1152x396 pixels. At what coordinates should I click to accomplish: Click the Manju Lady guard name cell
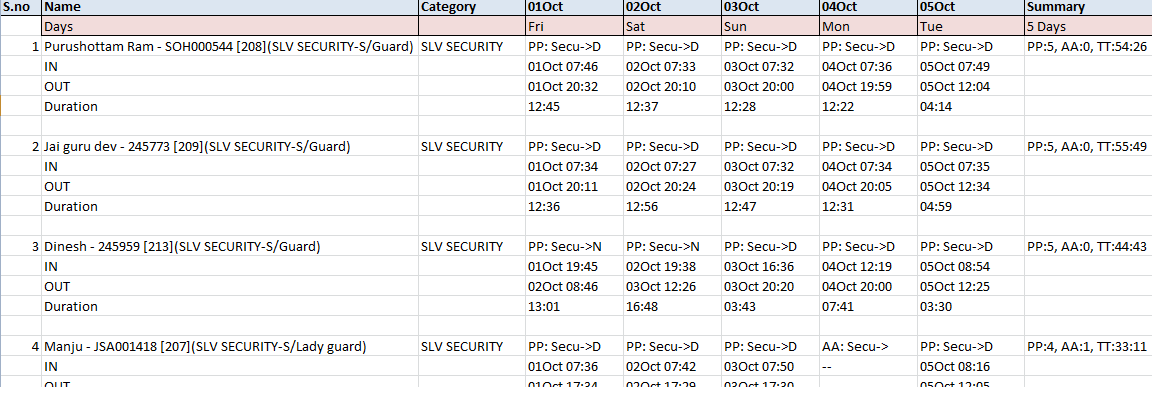(x=230, y=346)
